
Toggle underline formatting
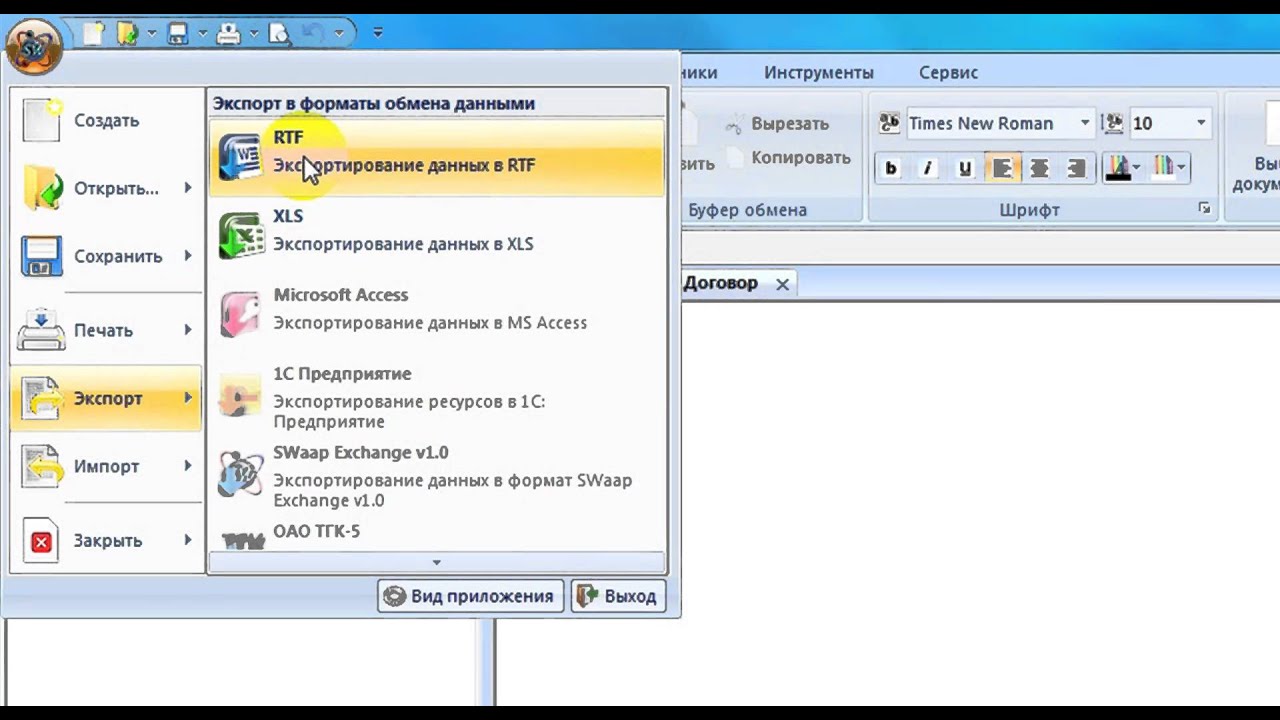click(x=965, y=168)
